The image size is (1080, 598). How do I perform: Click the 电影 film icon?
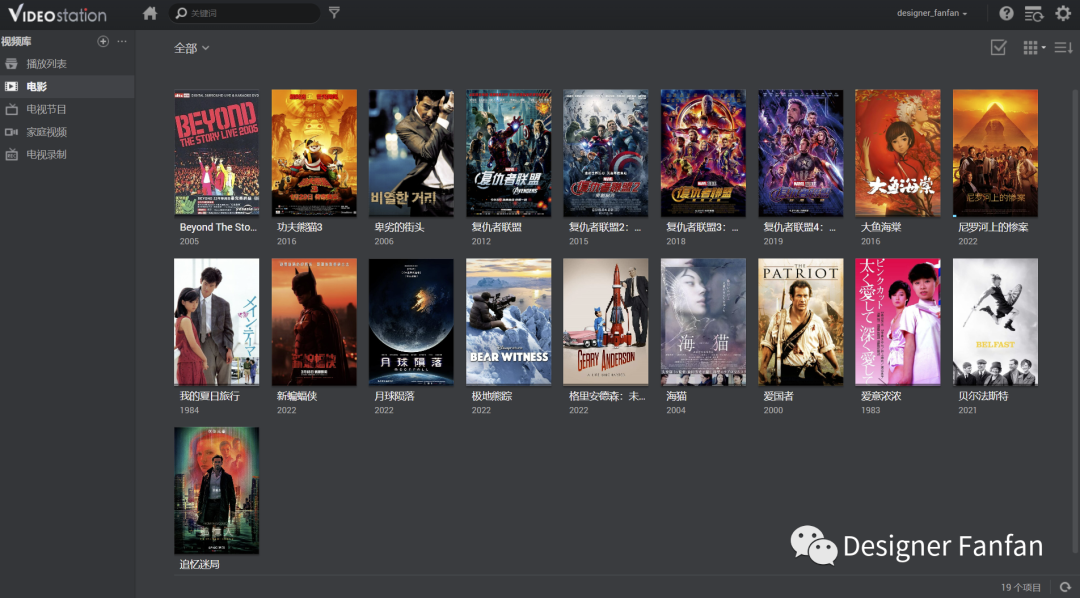coord(12,86)
